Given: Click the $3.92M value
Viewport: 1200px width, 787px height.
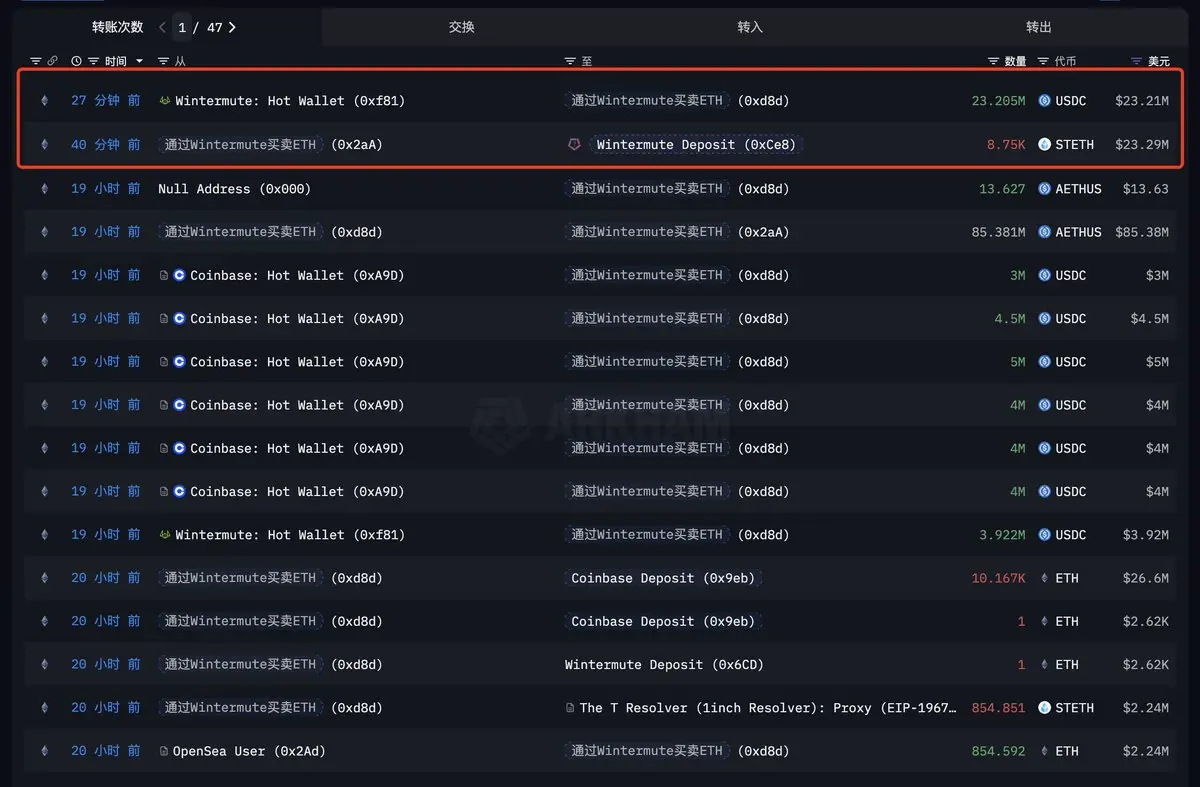Looking at the screenshot, I should tap(1146, 535).
